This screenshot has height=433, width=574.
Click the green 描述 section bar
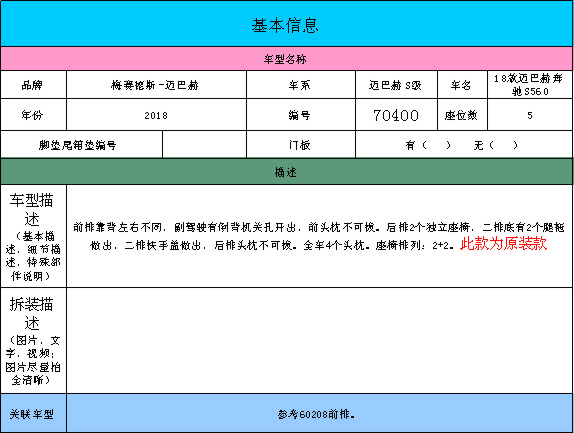pyautogui.click(x=286, y=172)
